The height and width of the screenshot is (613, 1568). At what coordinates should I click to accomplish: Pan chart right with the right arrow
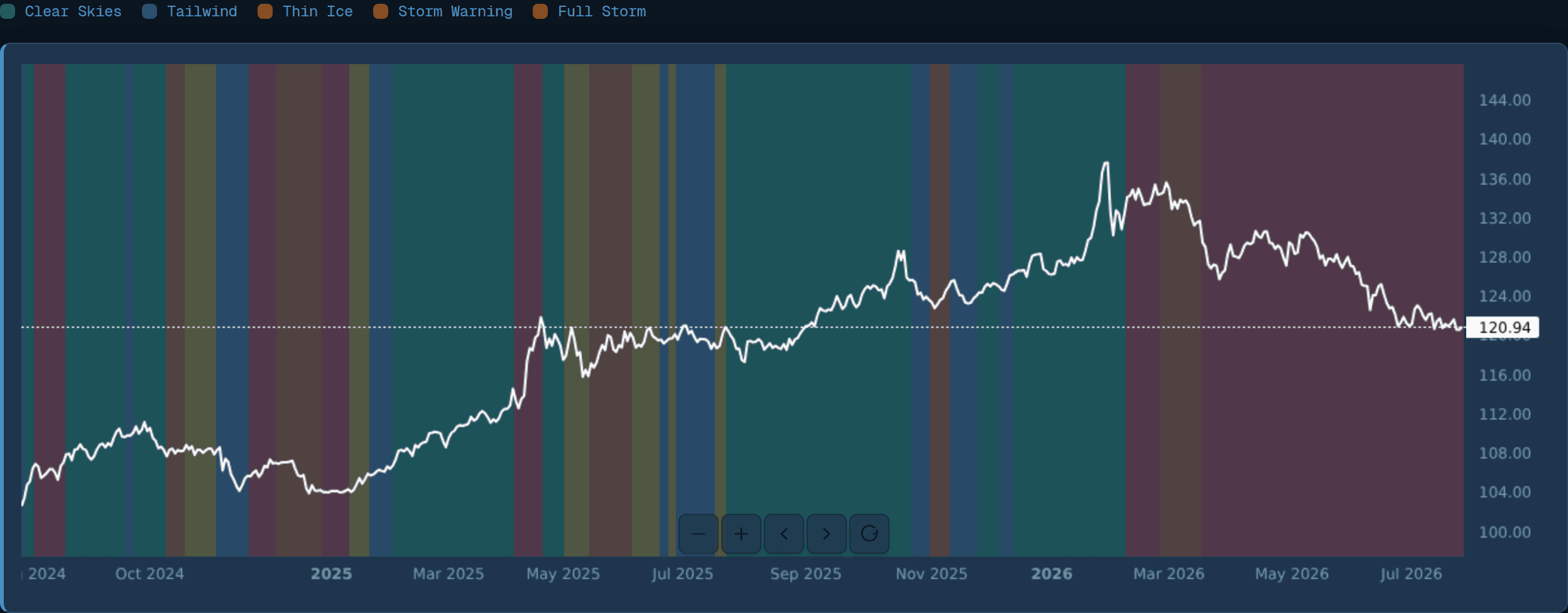[x=827, y=534]
